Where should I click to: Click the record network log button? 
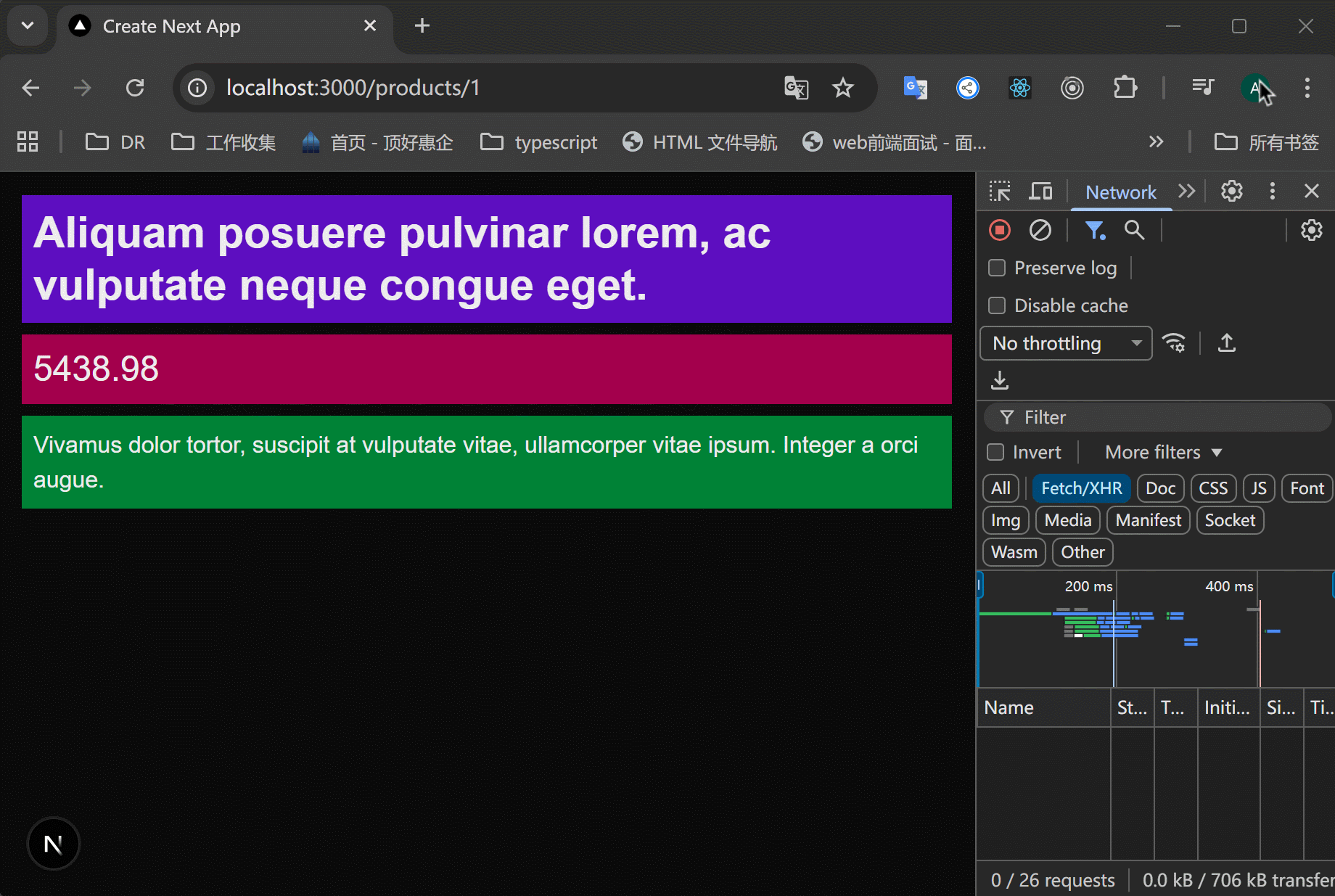coord(999,231)
